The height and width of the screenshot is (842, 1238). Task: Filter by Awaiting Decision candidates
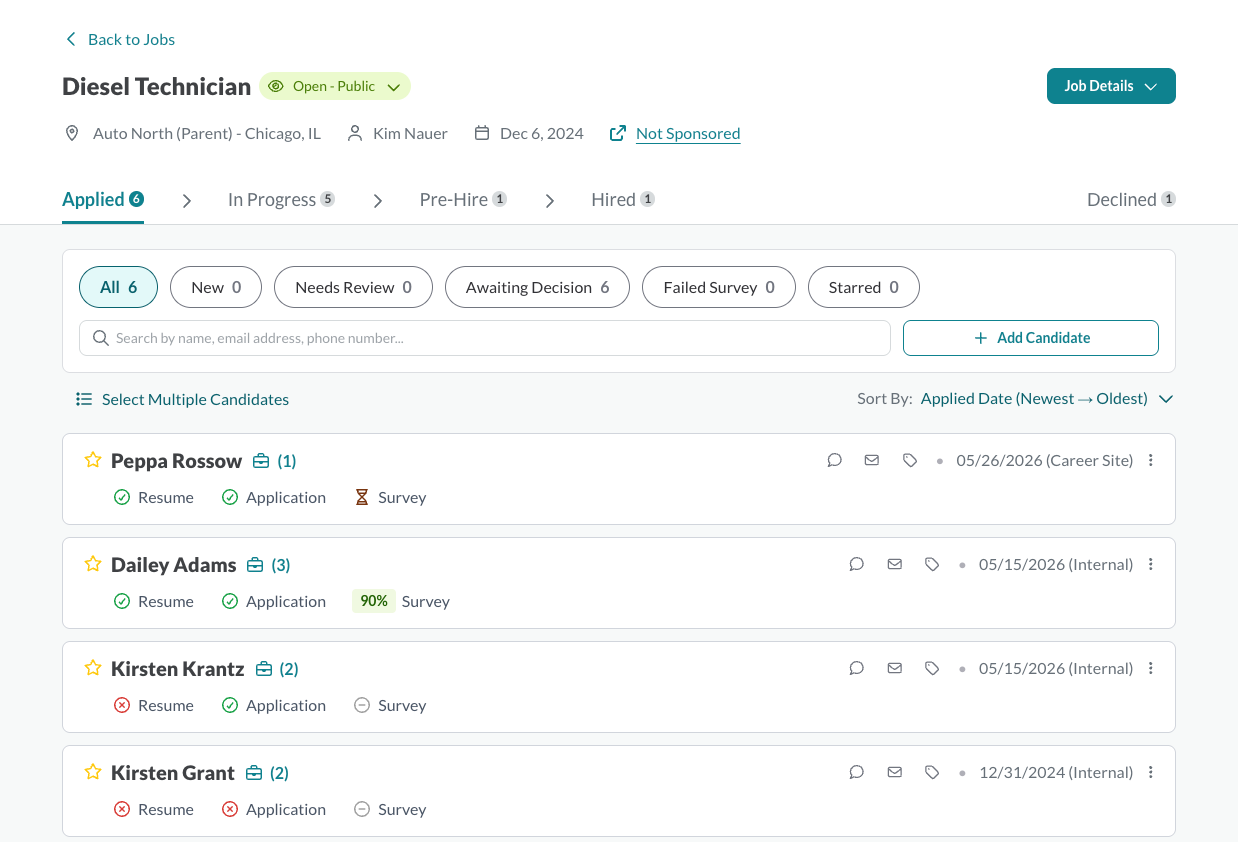pyautogui.click(x=537, y=287)
